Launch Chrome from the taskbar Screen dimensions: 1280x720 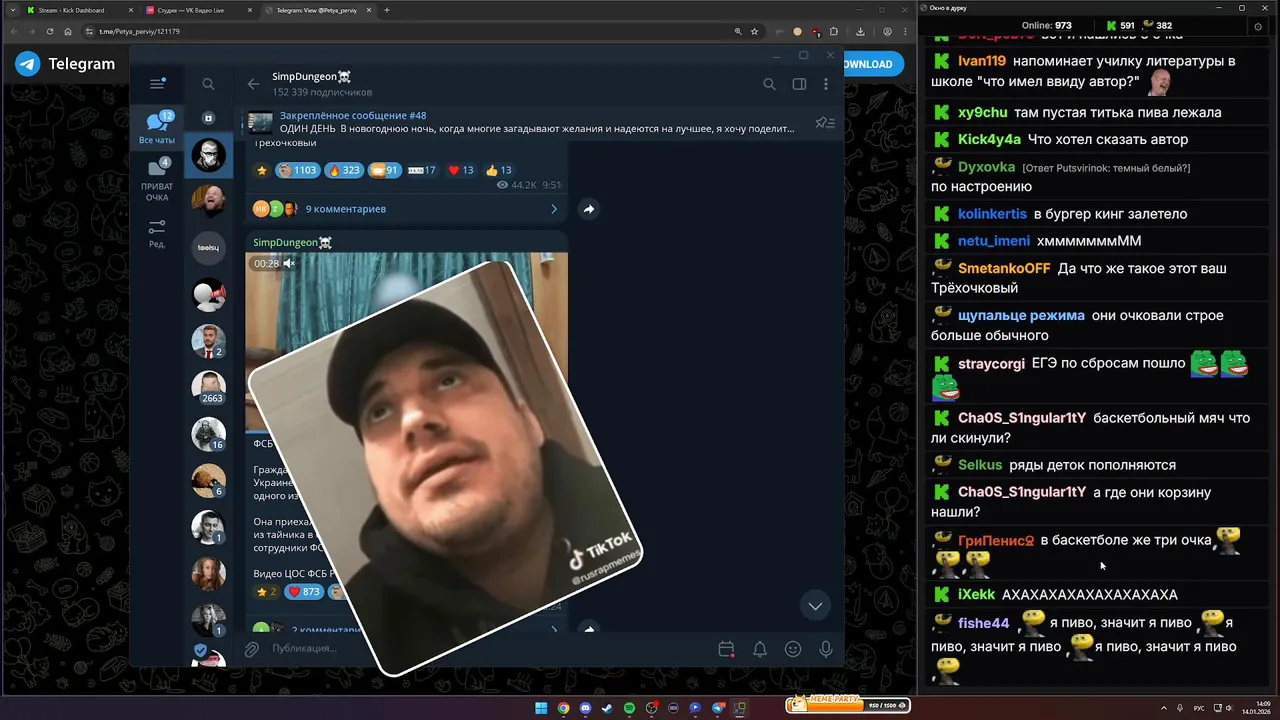coord(563,708)
